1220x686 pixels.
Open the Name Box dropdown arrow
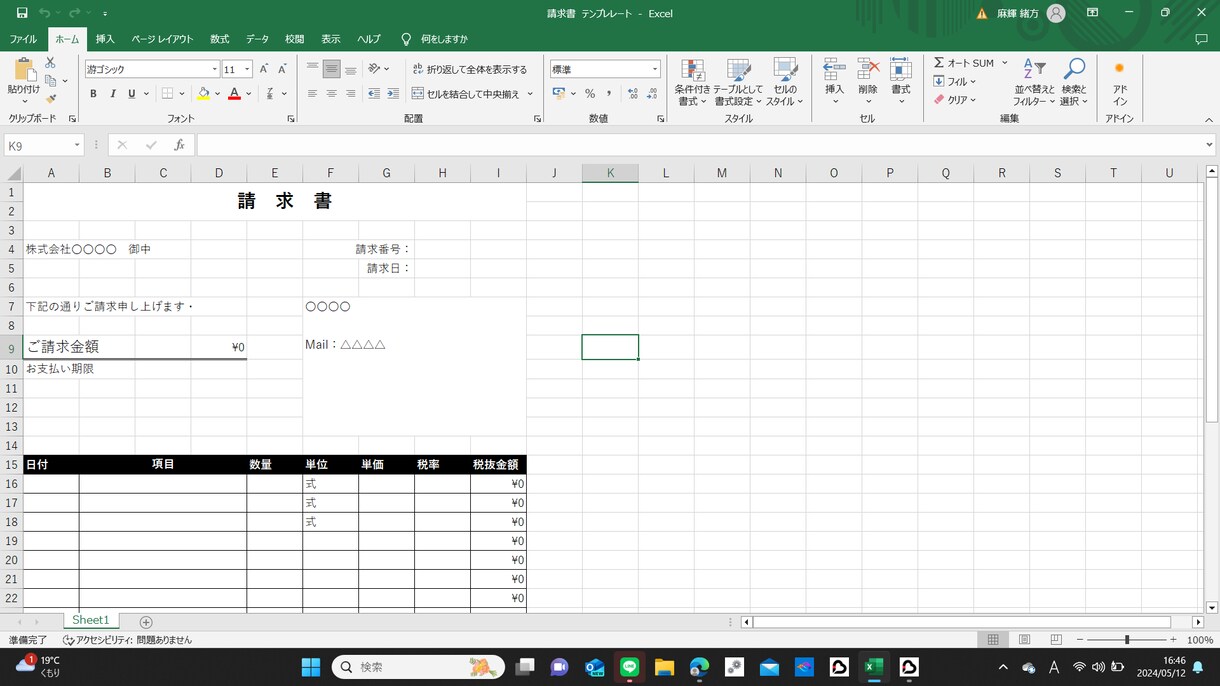point(76,145)
